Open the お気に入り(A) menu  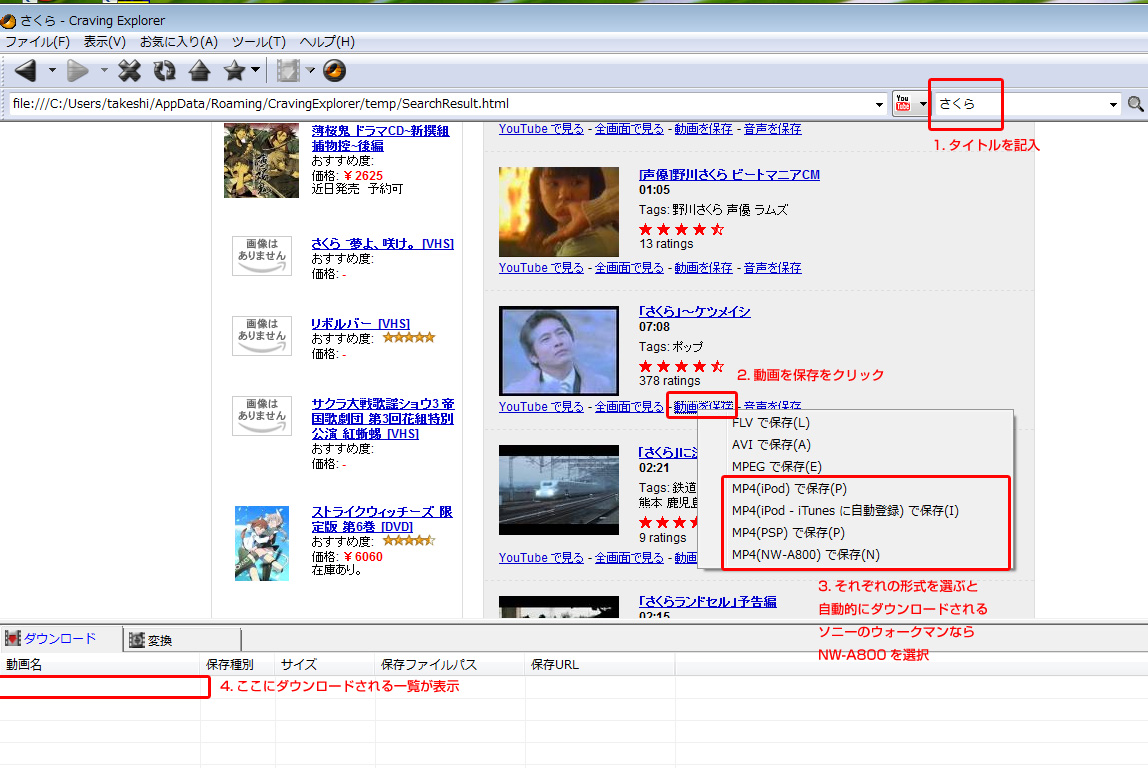178,42
